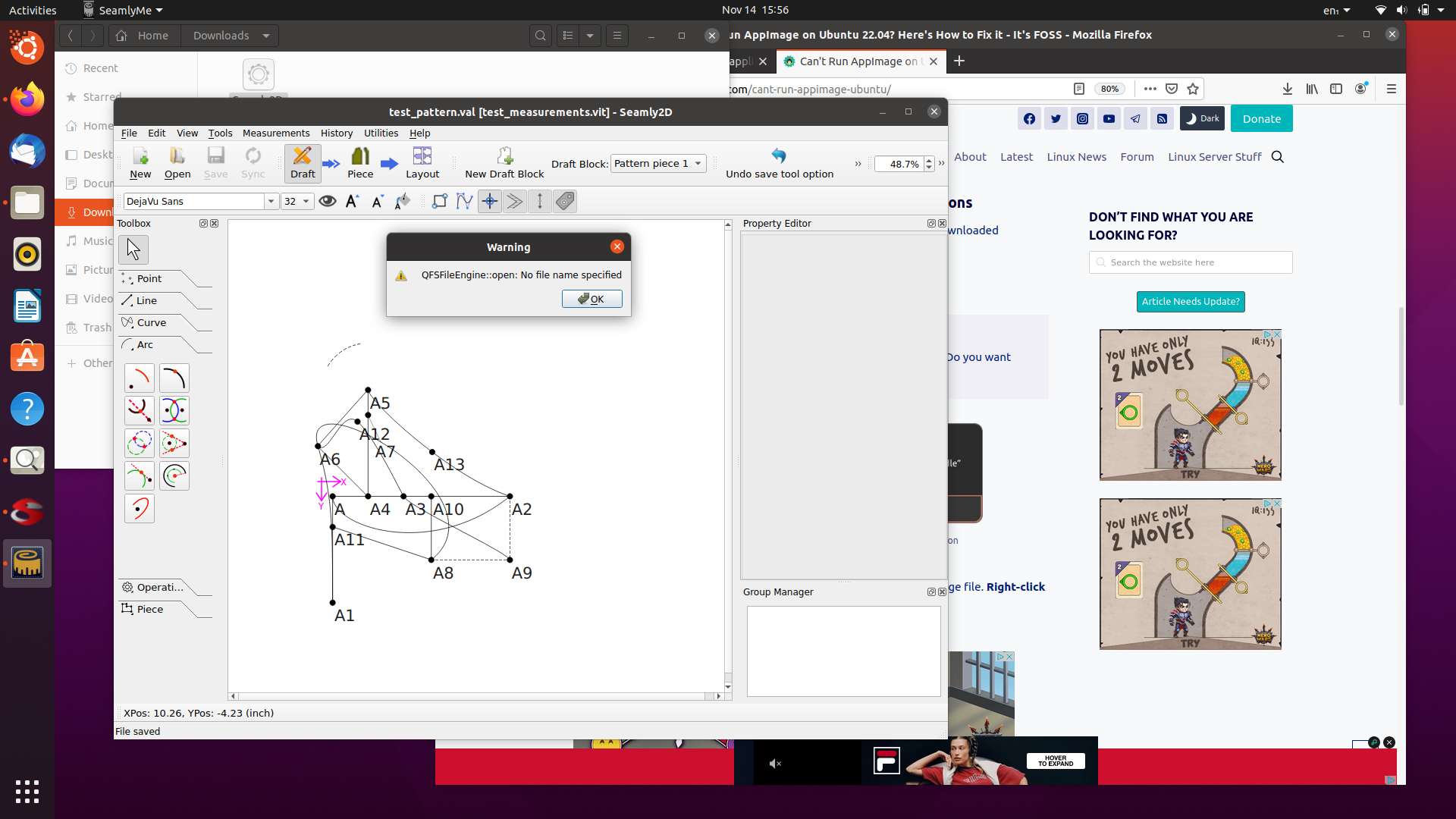
Task: Toggle the zoom-to-point crosshair mode
Action: point(489,201)
